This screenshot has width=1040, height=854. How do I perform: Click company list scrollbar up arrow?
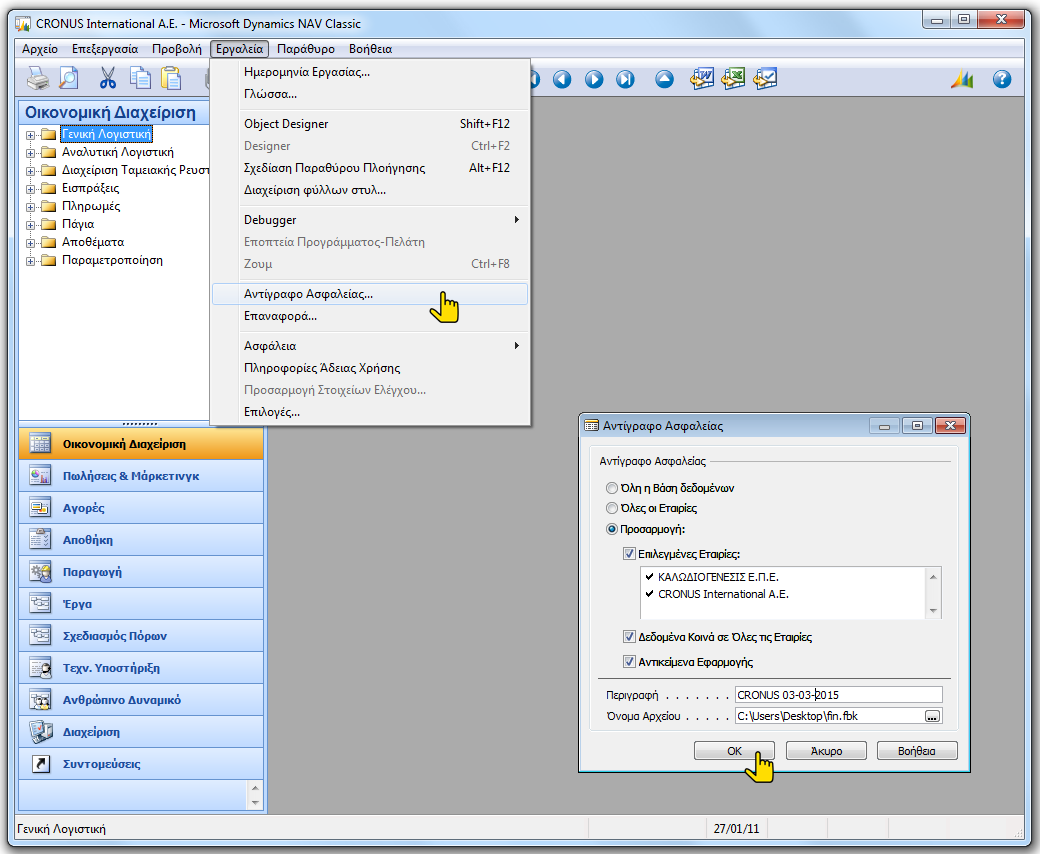pyautogui.click(x=933, y=576)
